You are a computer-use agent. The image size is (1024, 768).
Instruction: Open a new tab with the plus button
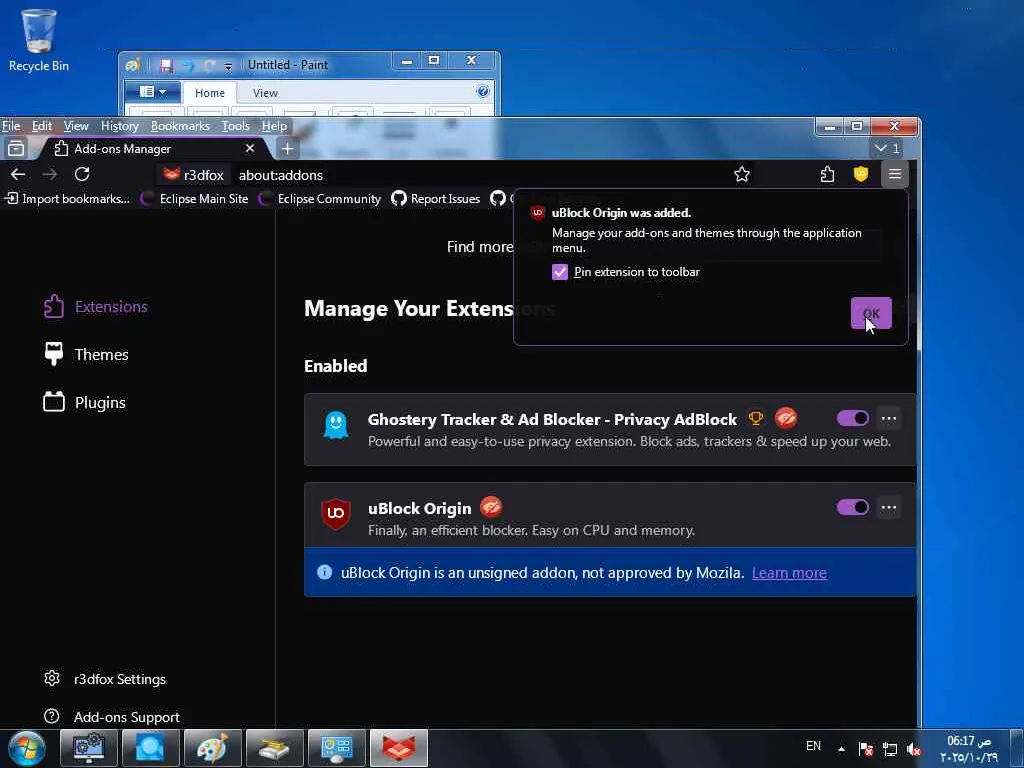287,149
